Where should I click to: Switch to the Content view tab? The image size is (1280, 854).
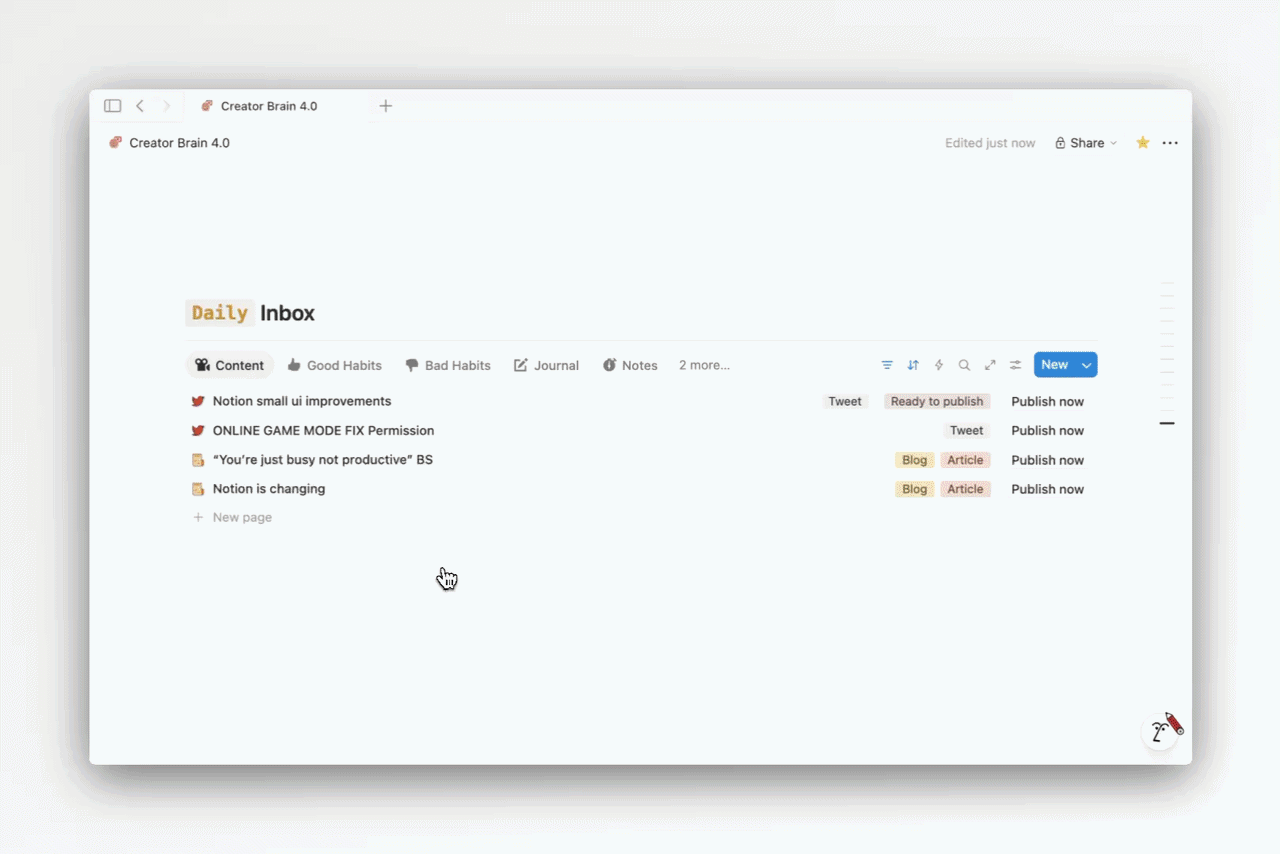(x=230, y=365)
